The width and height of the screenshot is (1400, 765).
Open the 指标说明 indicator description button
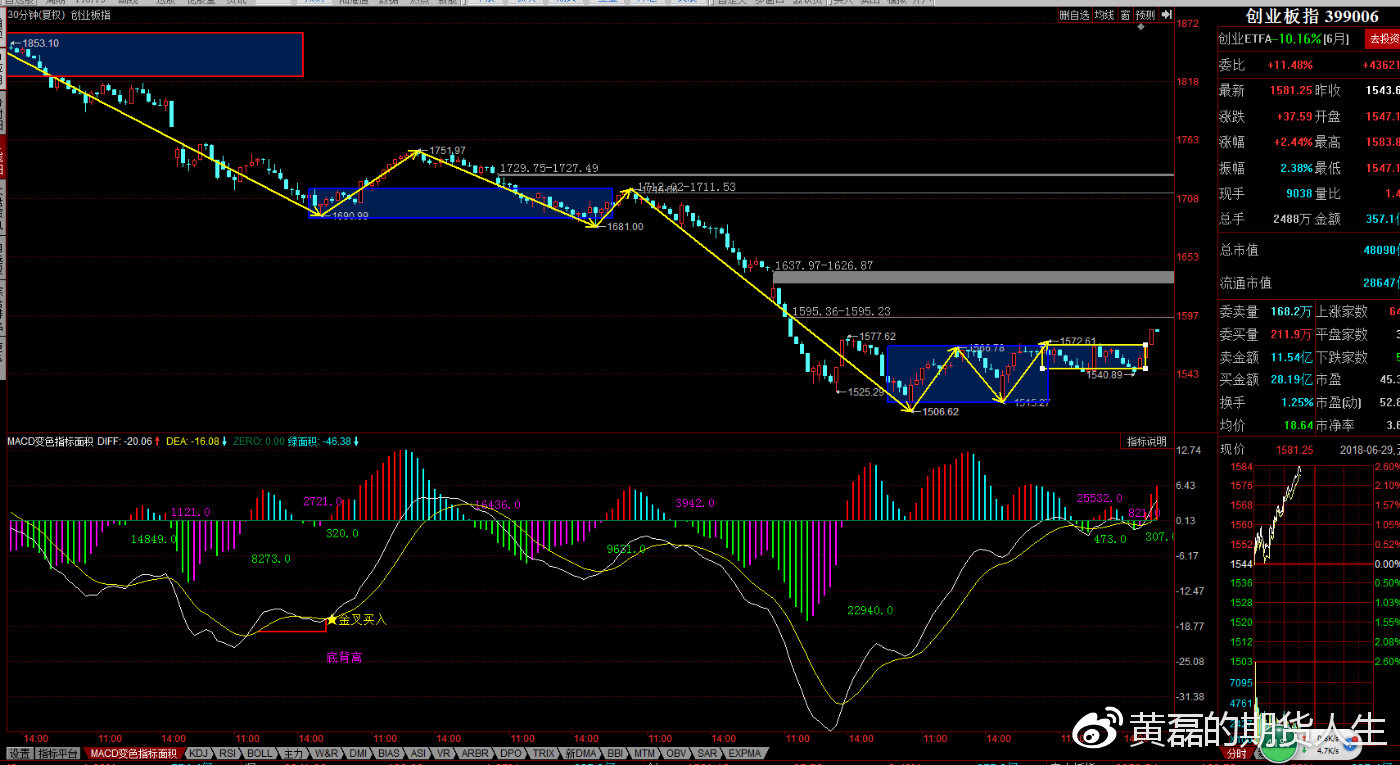[x=1146, y=441]
